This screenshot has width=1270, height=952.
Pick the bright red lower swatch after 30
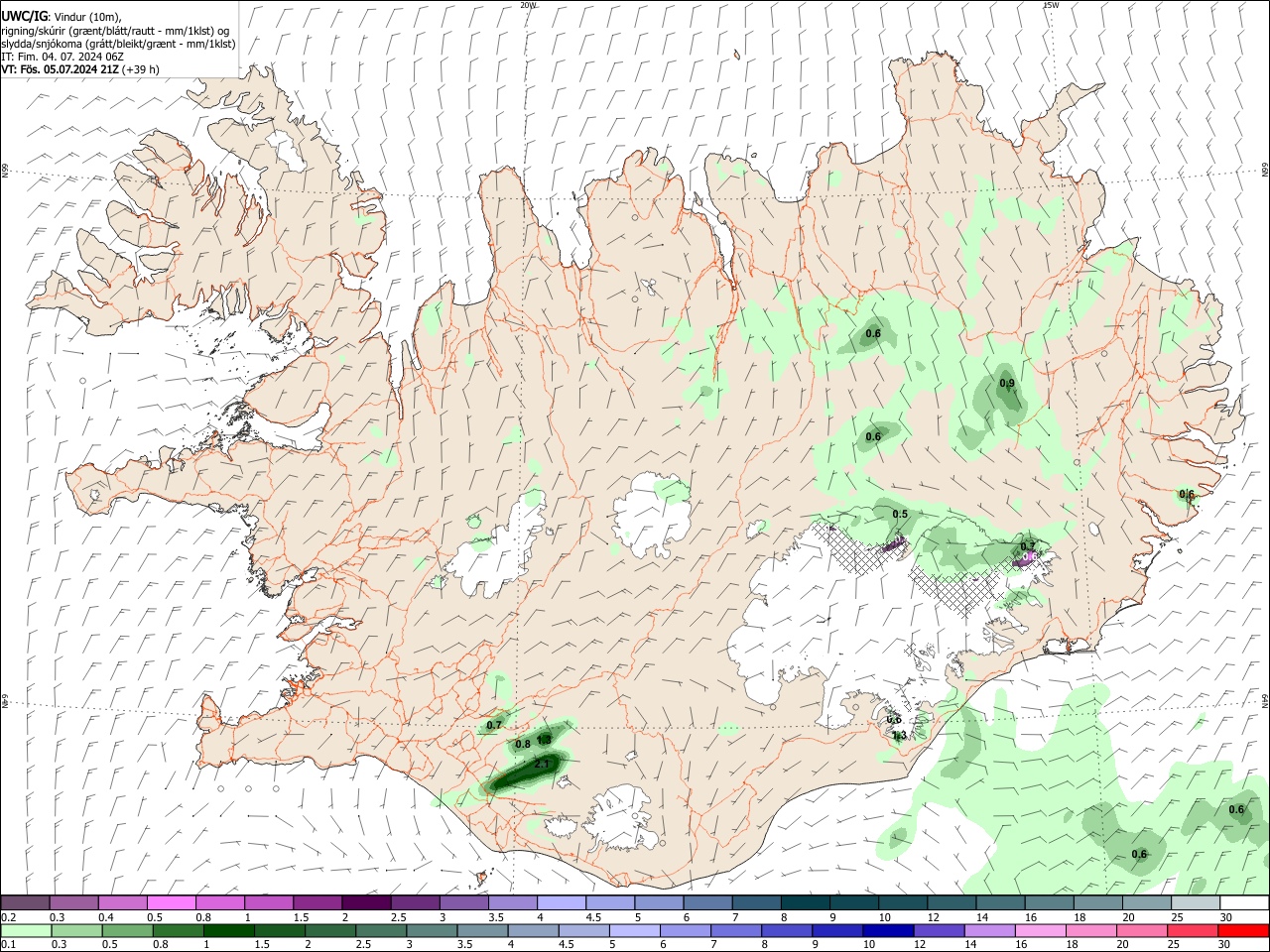pos(1245,931)
